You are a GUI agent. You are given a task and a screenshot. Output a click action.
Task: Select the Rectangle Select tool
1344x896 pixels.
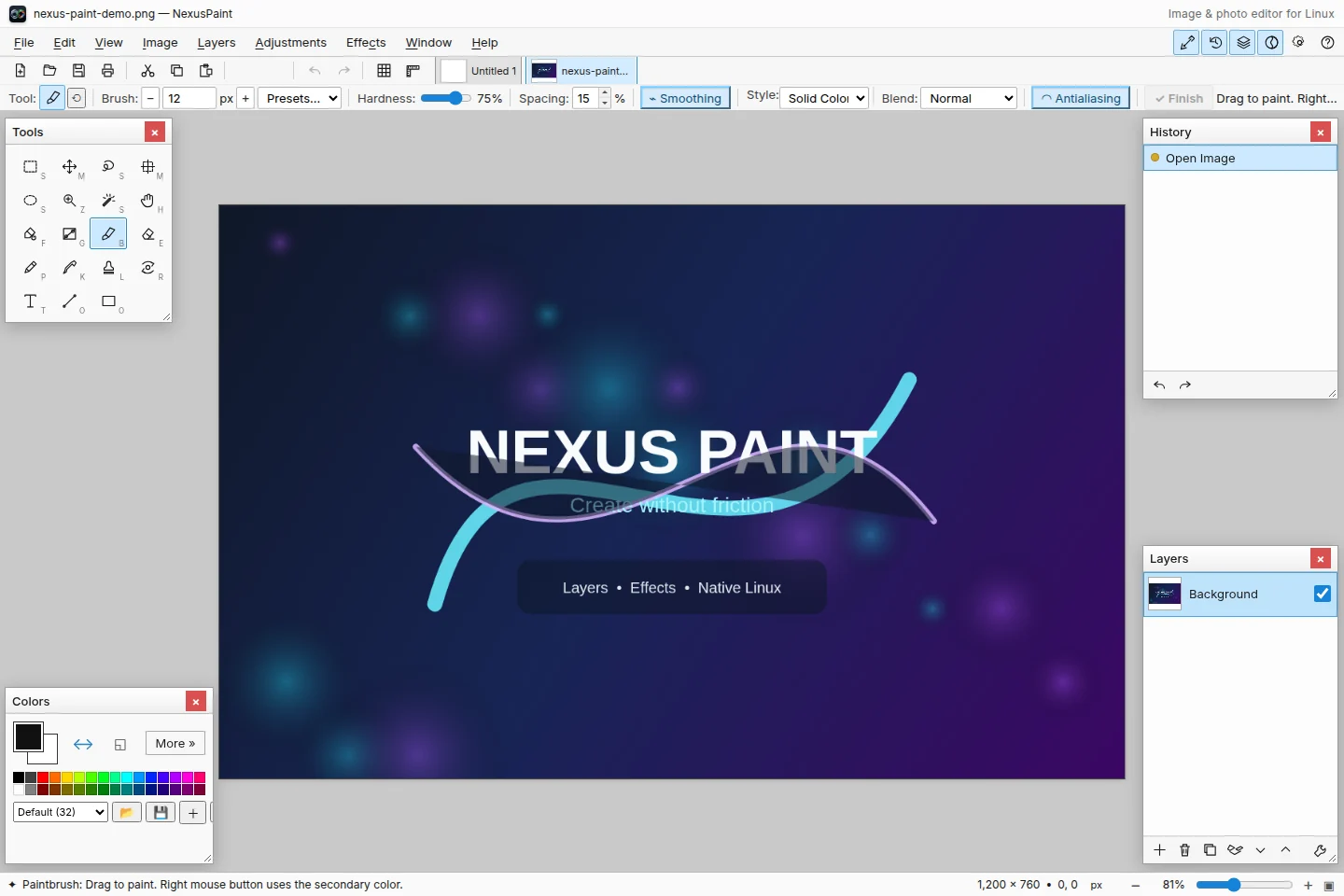[x=31, y=167]
